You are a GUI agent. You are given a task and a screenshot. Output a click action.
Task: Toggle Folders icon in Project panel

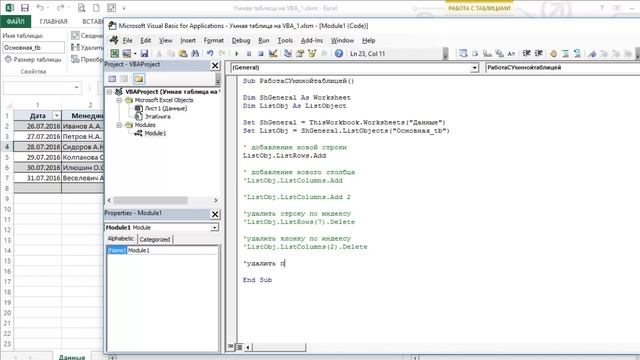click(x=139, y=79)
